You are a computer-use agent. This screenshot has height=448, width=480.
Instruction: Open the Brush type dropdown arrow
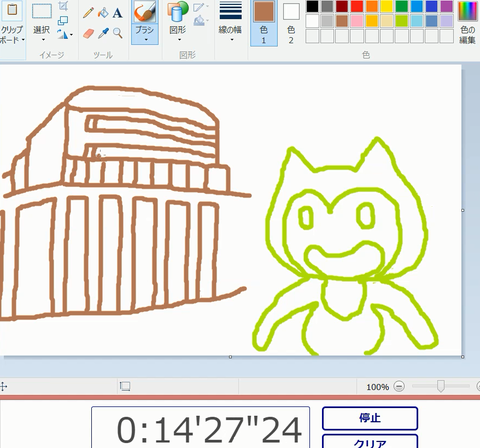click(146, 40)
